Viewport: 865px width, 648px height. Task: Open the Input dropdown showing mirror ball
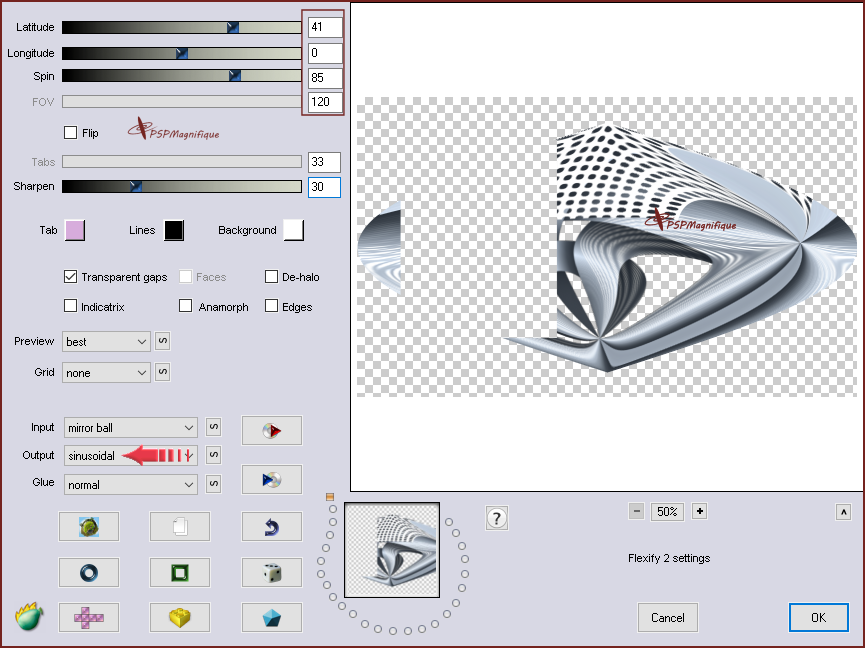(130, 428)
